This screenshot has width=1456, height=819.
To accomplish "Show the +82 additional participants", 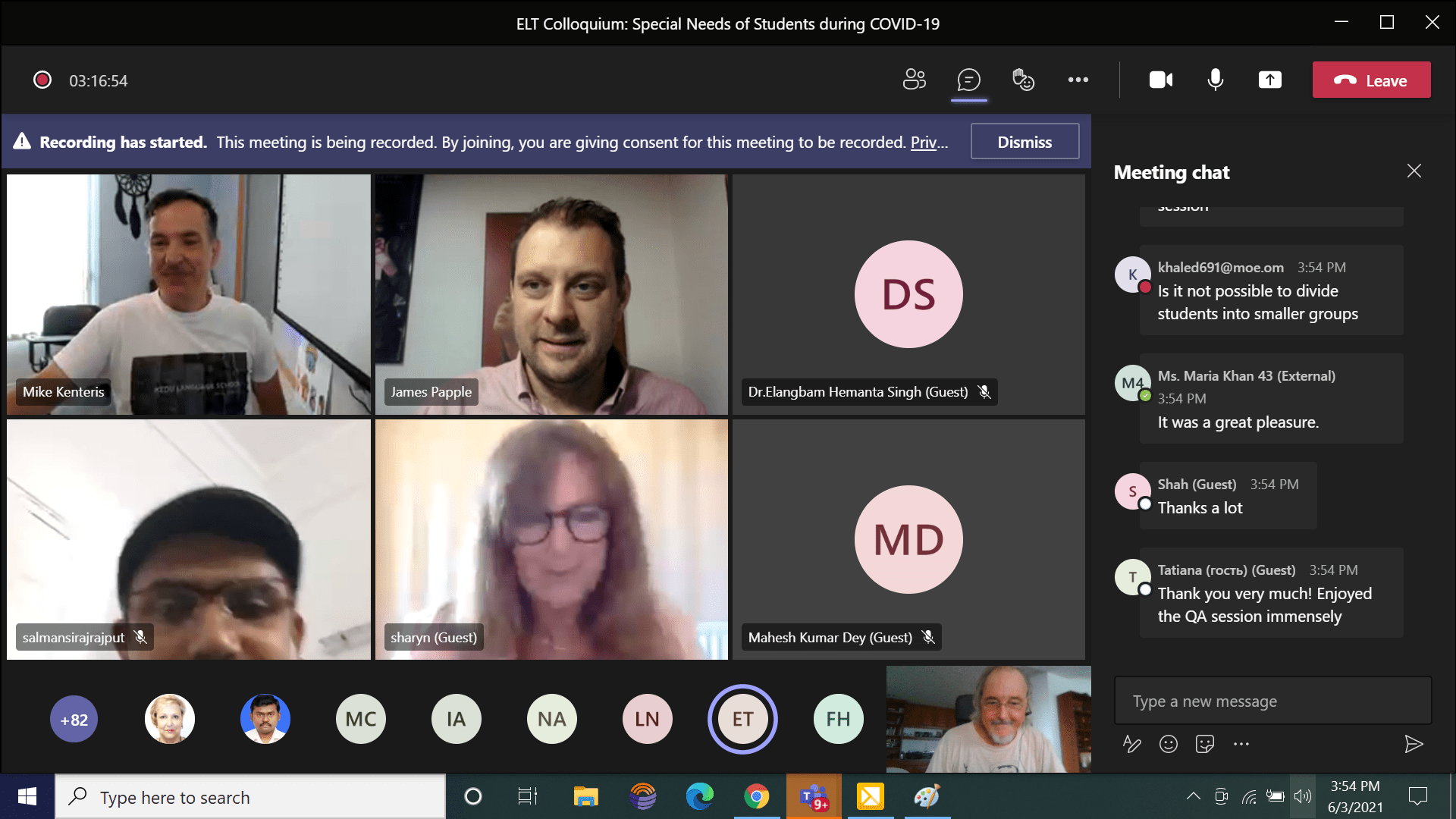I will [x=74, y=719].
